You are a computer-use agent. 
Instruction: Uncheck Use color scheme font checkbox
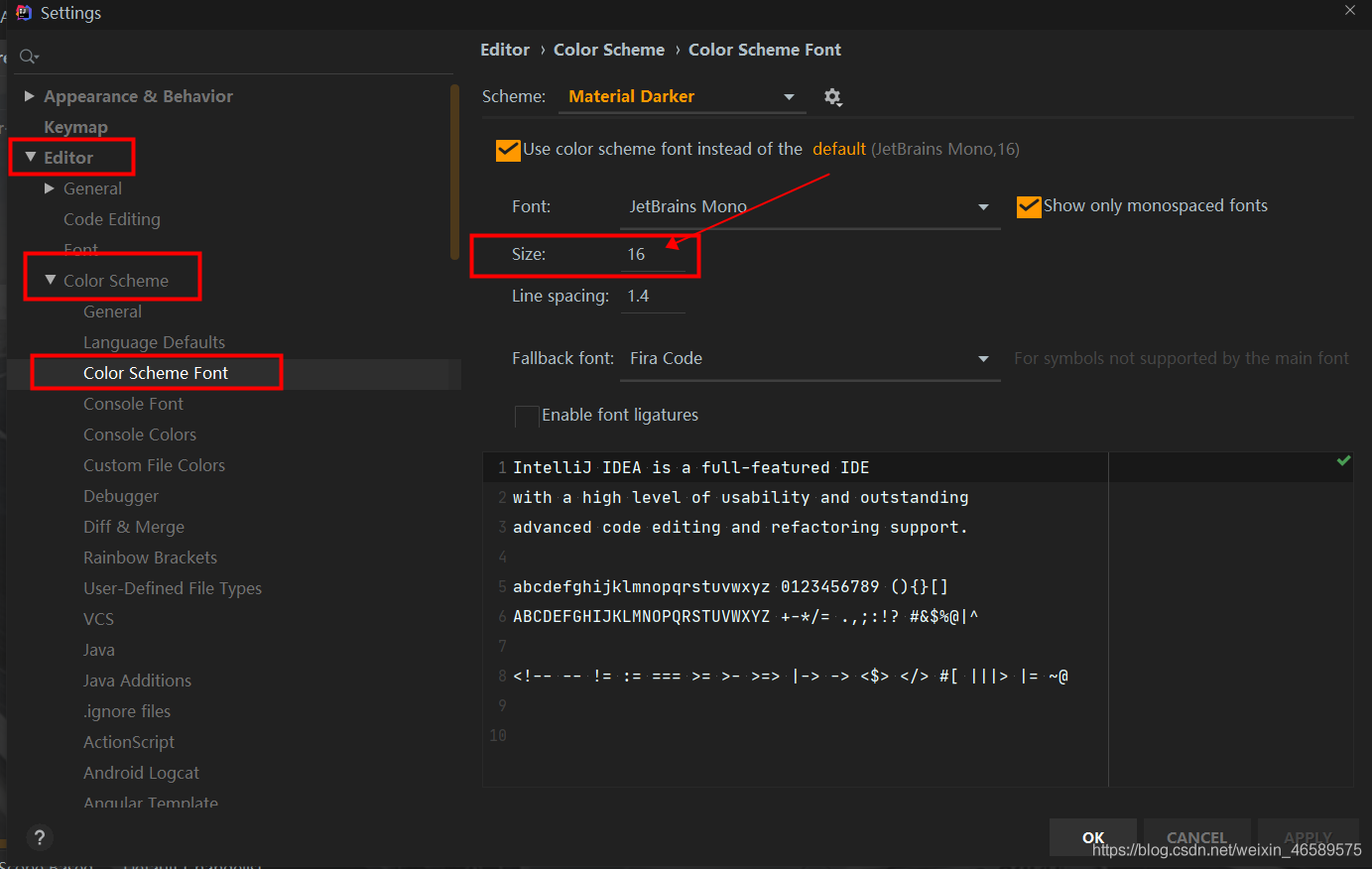click(x=508, y=150)
